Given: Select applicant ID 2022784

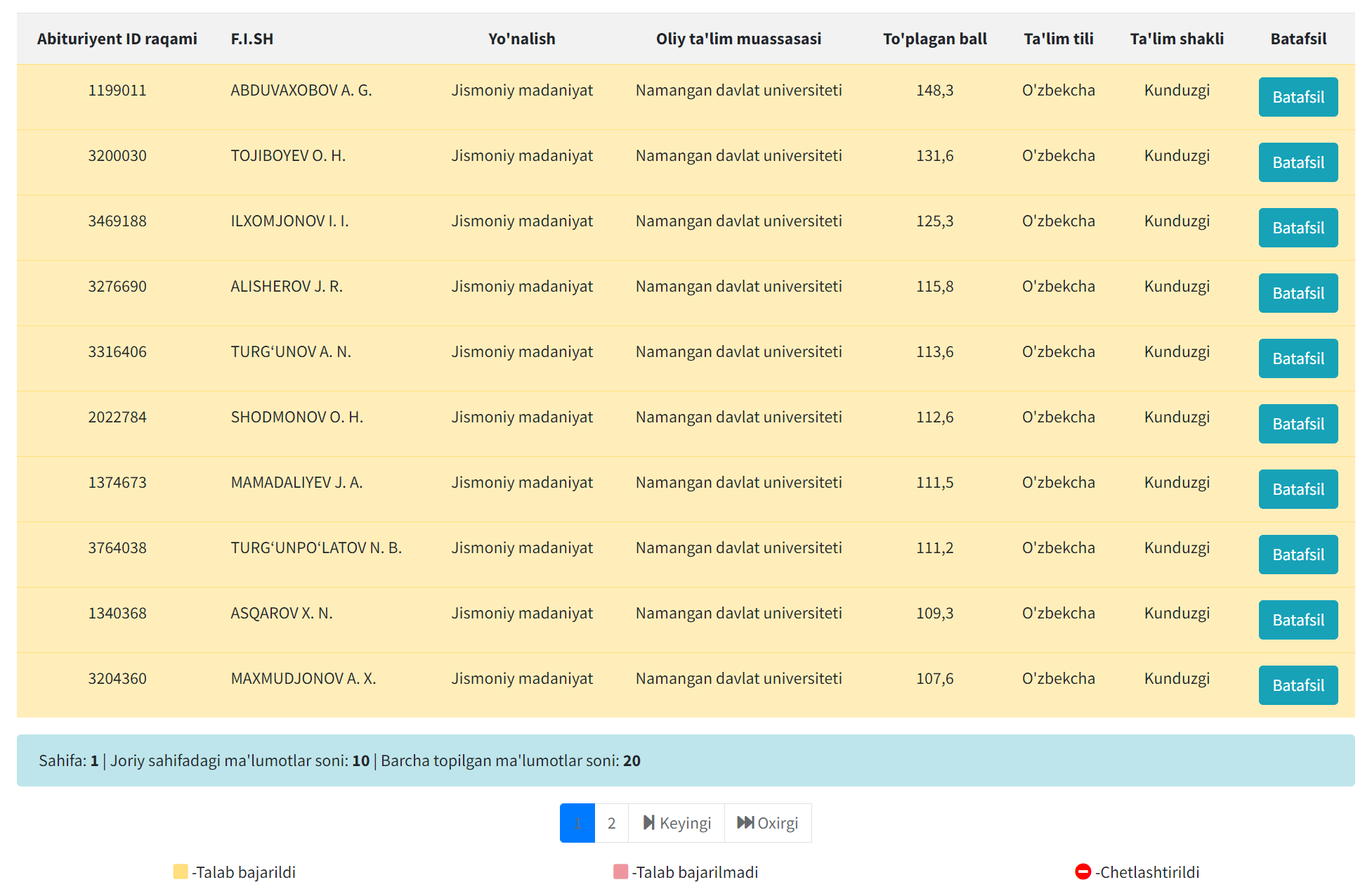Looking at the screenshot, I should [x=117, y=417].
